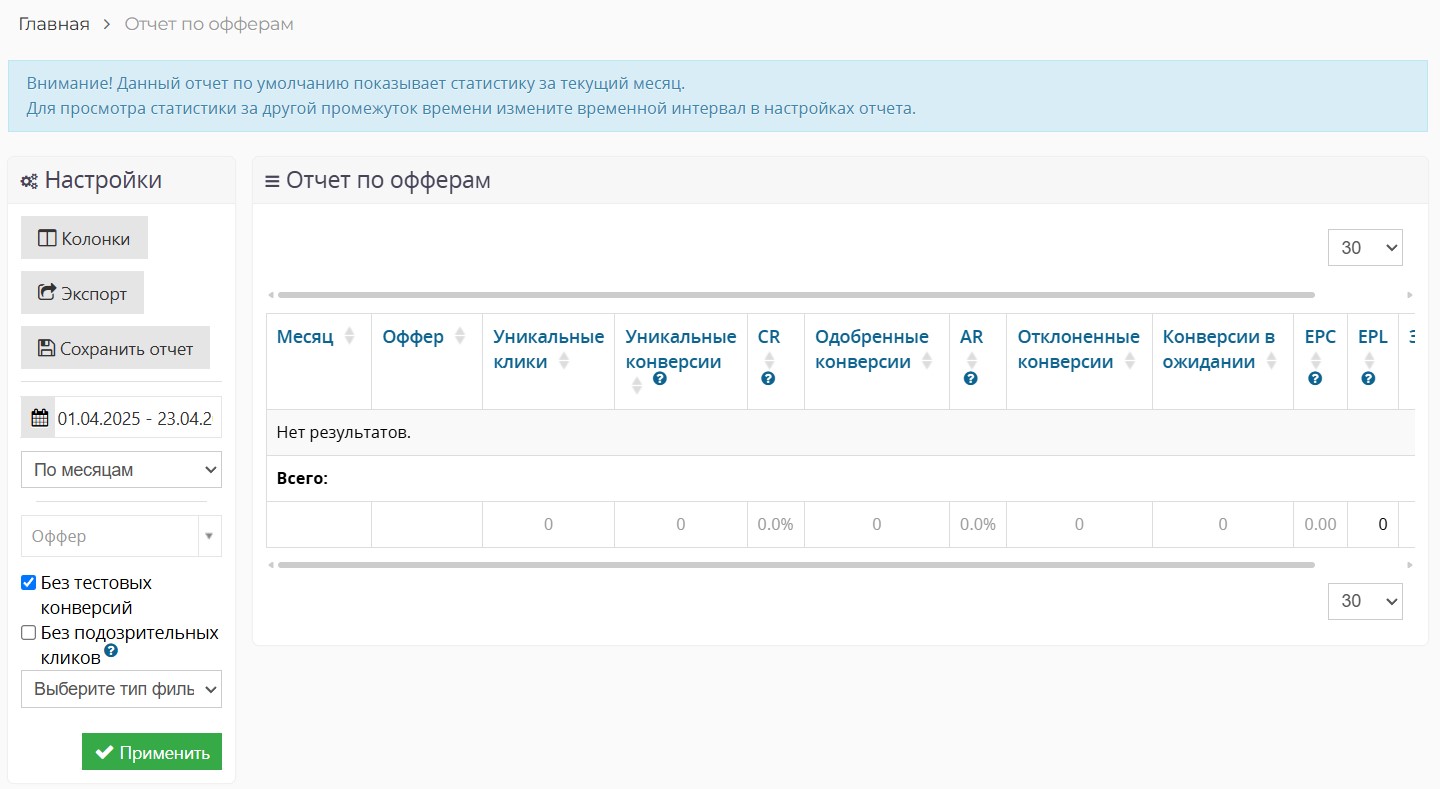Open the Выберите тип фильтра dropdown
1440x789 pixels.
click(x=121, y=689)
